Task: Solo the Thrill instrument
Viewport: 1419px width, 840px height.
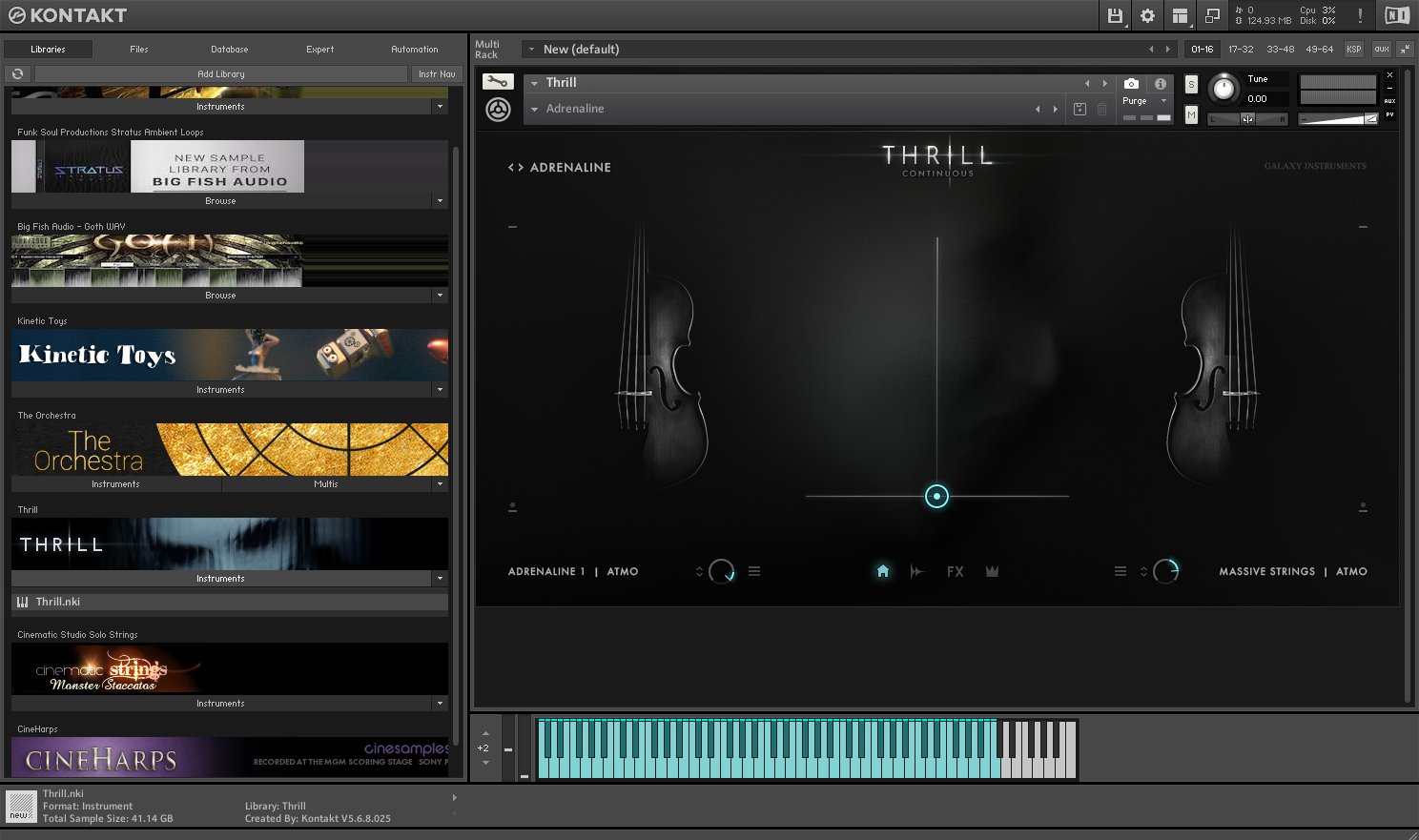Action: click(x=1191, y=84)
